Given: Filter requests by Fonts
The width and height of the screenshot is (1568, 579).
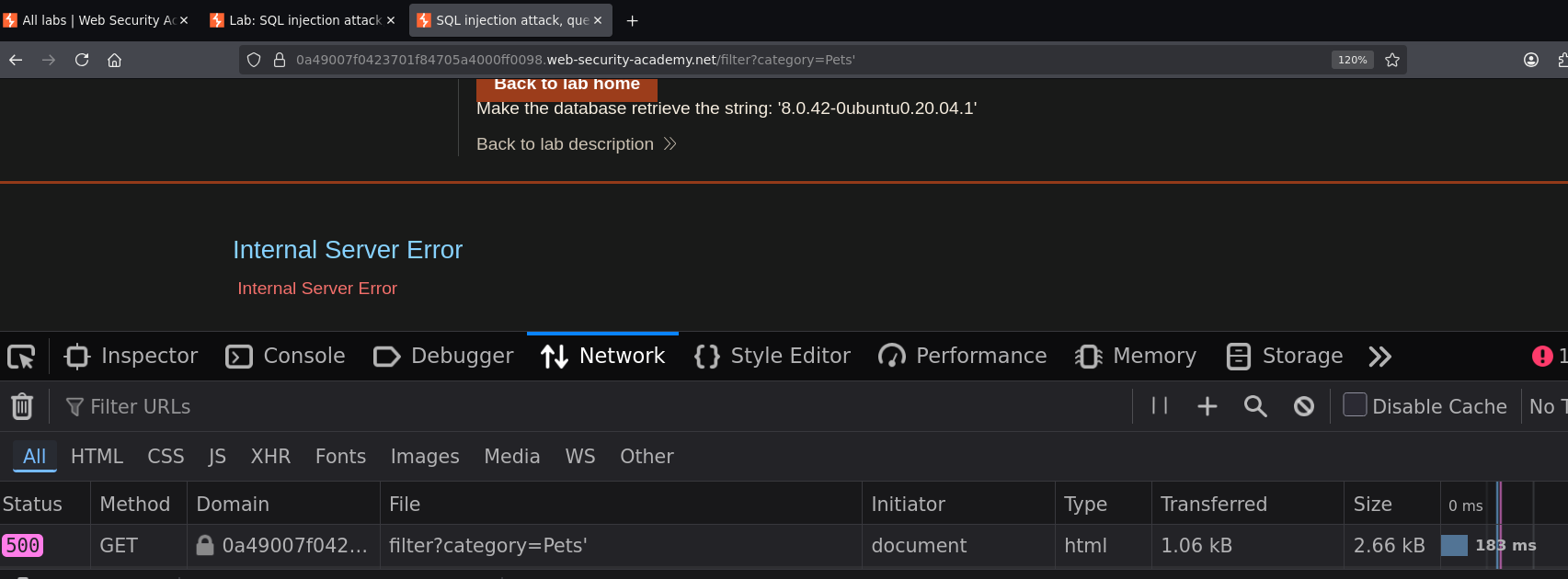Looking at the screenshot, I should click(340, 457).
